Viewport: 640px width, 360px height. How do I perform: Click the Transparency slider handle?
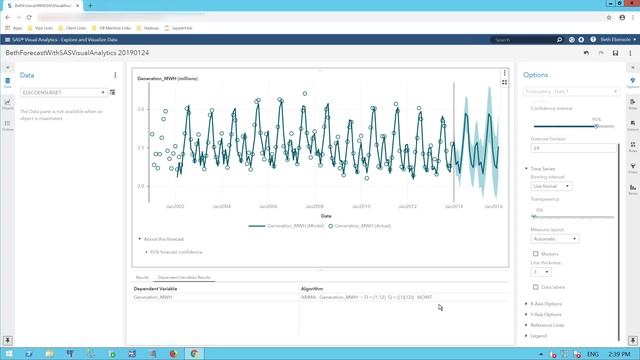[533, 217]
